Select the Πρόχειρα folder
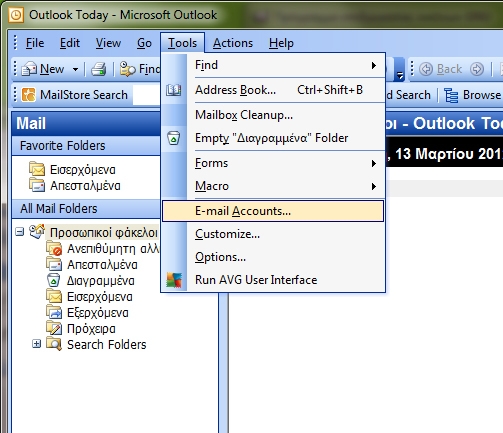The width and height of the screenshot is (503, 433). coord(91,329)
